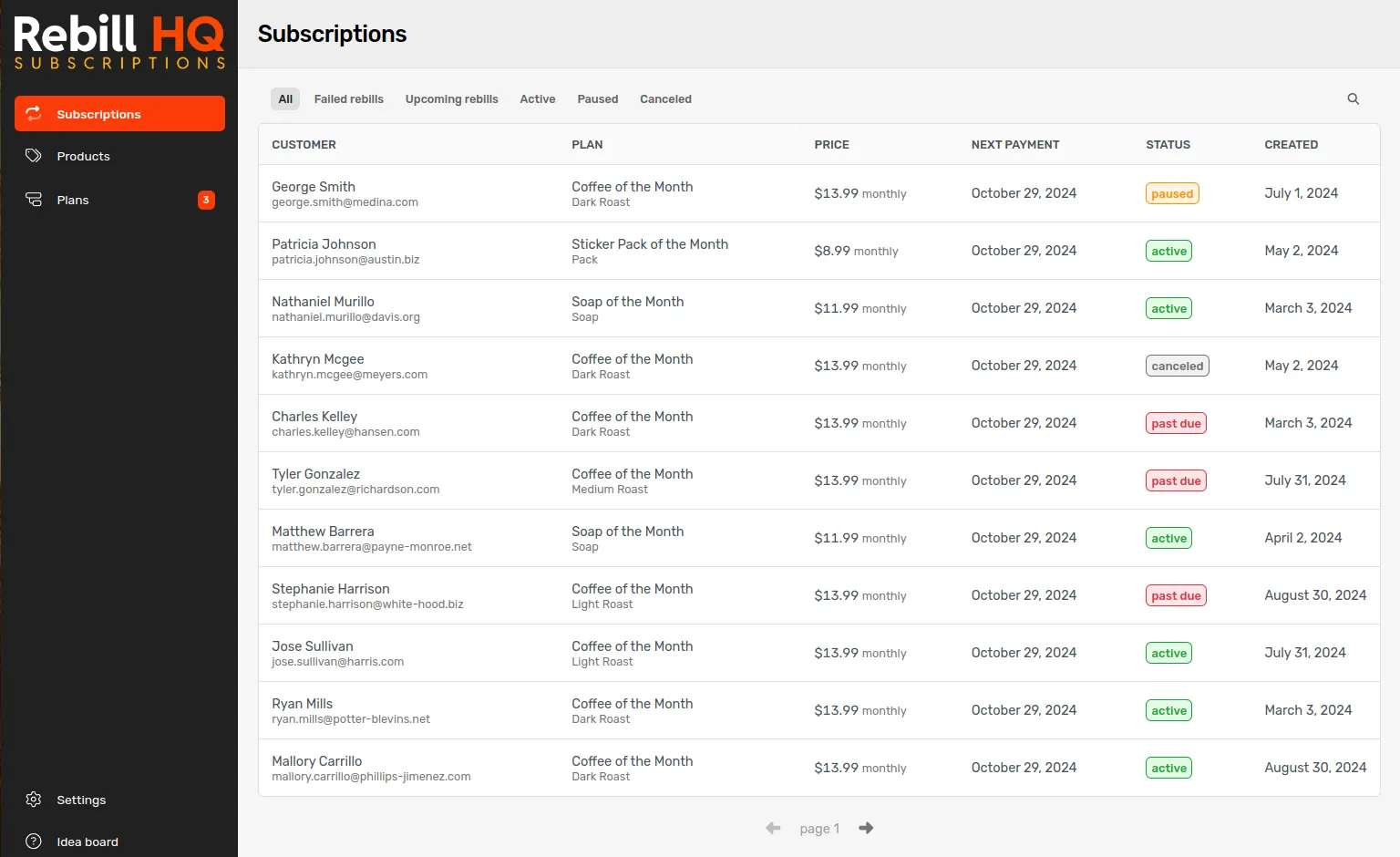Image resolution: width=1400 pixels, height=857 pixels.
Task: Click the Plans notification badge showing 3
Action: click(206, 200)
